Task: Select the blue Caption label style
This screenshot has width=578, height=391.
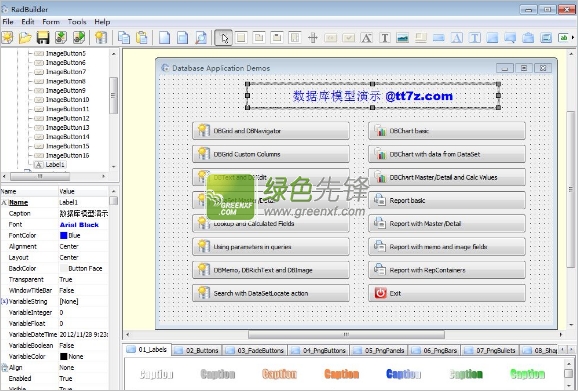Action: coord(403,374)
